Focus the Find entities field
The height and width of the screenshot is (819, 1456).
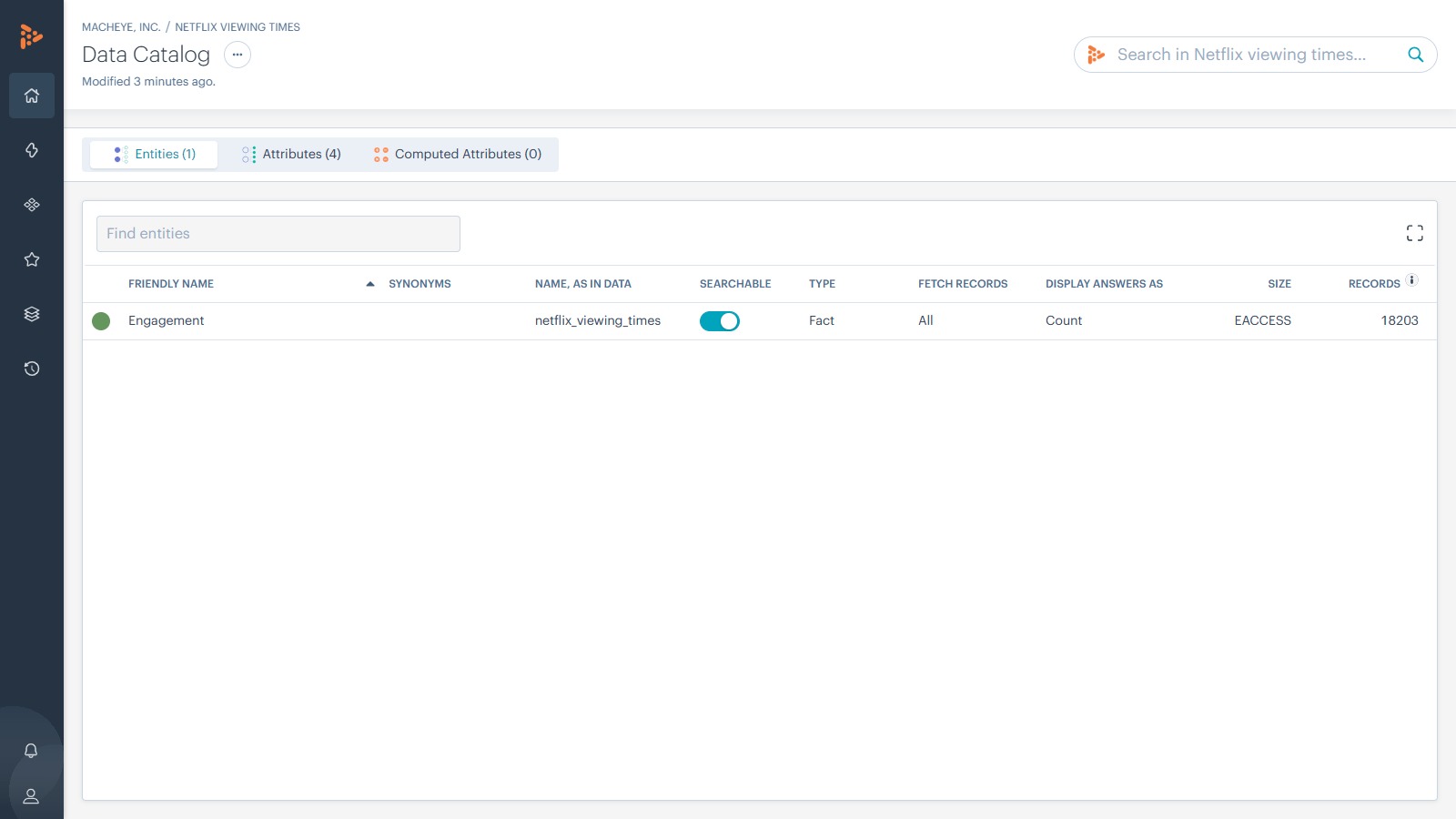pyautogui.click(x=278, y=234)
